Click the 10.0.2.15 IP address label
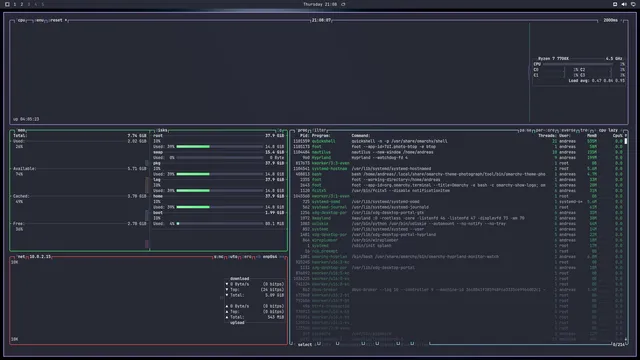The height and width of the screenshot is (360, 640). click(40, 257)
